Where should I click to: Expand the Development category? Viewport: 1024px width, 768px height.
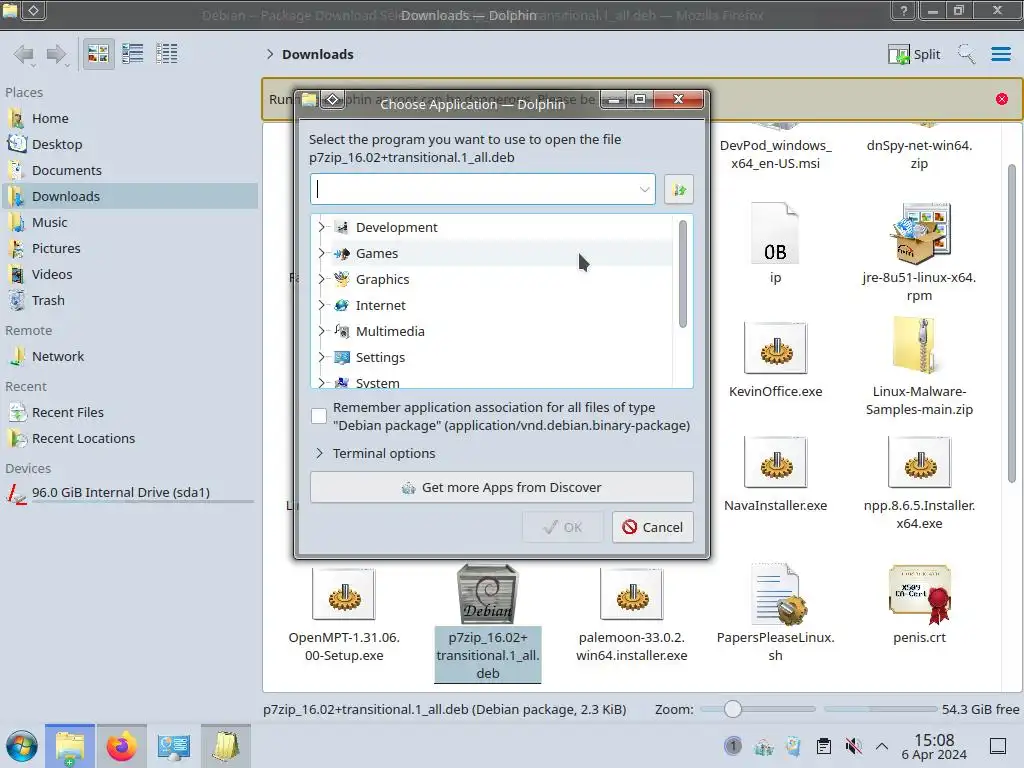321,227
